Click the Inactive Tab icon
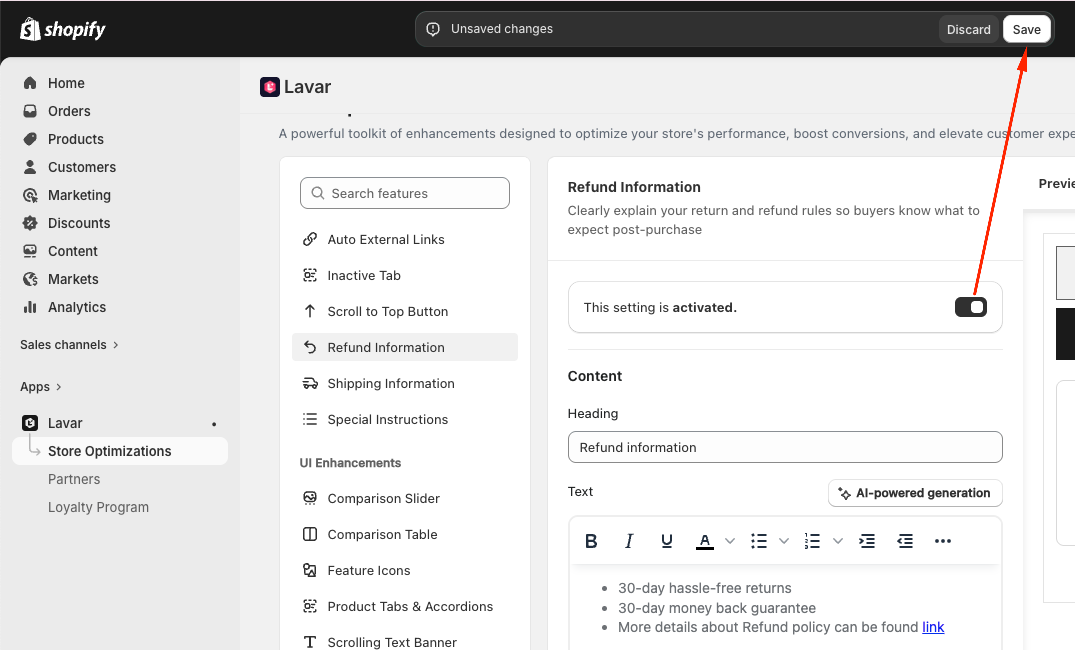 click(310, 275)
